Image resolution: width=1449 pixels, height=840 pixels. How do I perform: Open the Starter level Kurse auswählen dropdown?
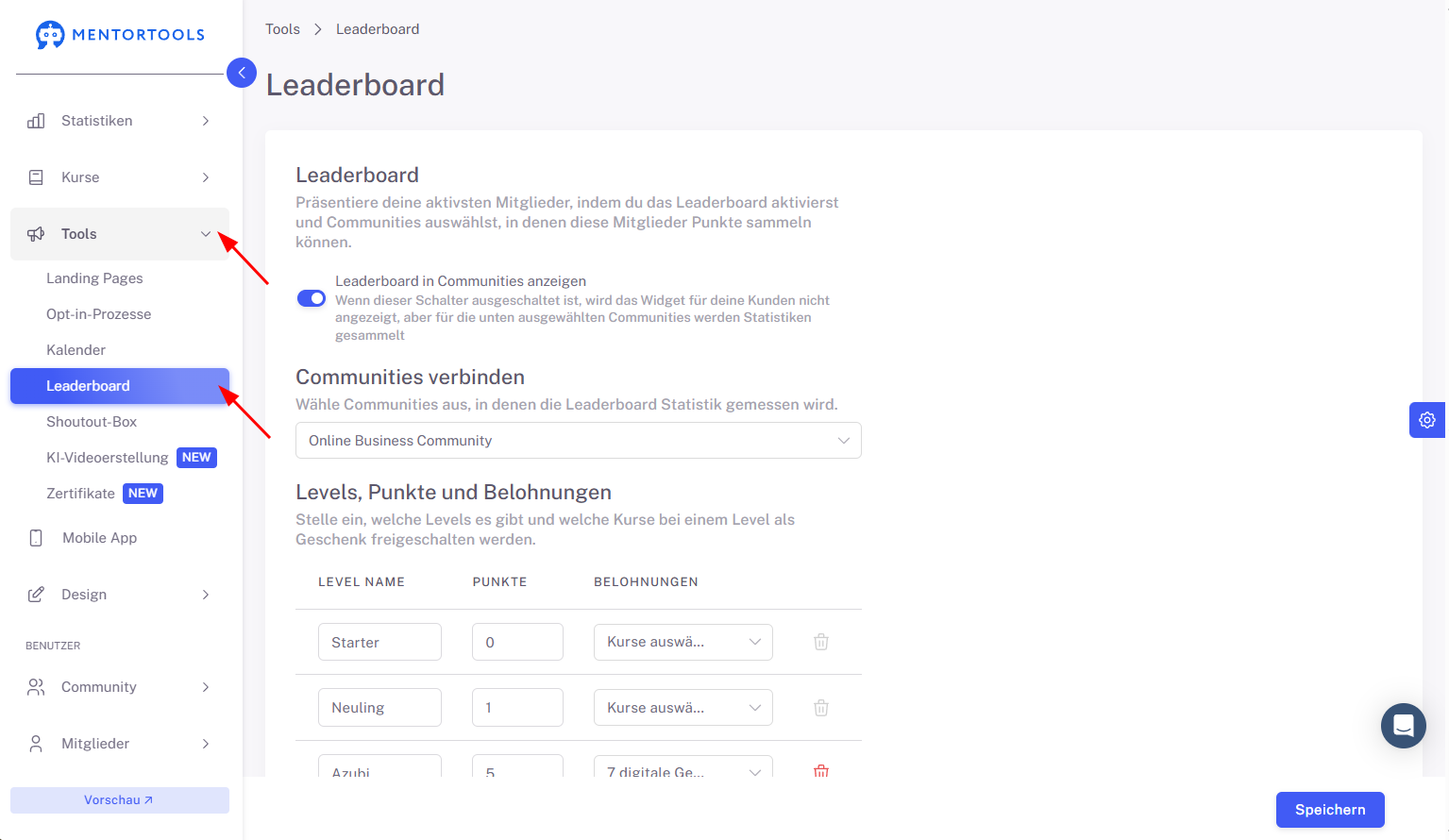click(683, 642)
